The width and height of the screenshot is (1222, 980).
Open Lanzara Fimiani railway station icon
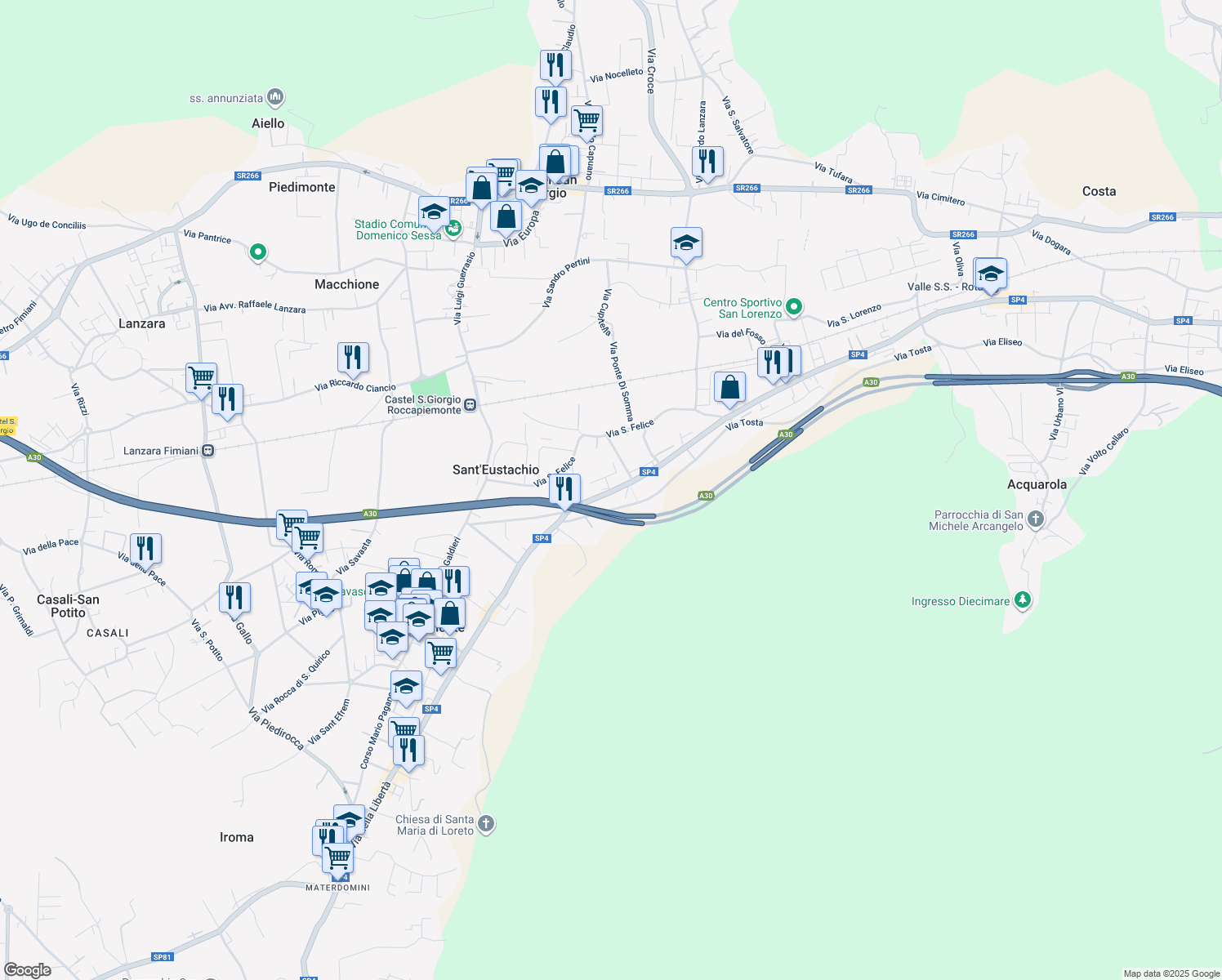pyautogui.click(x=208, y=451)
